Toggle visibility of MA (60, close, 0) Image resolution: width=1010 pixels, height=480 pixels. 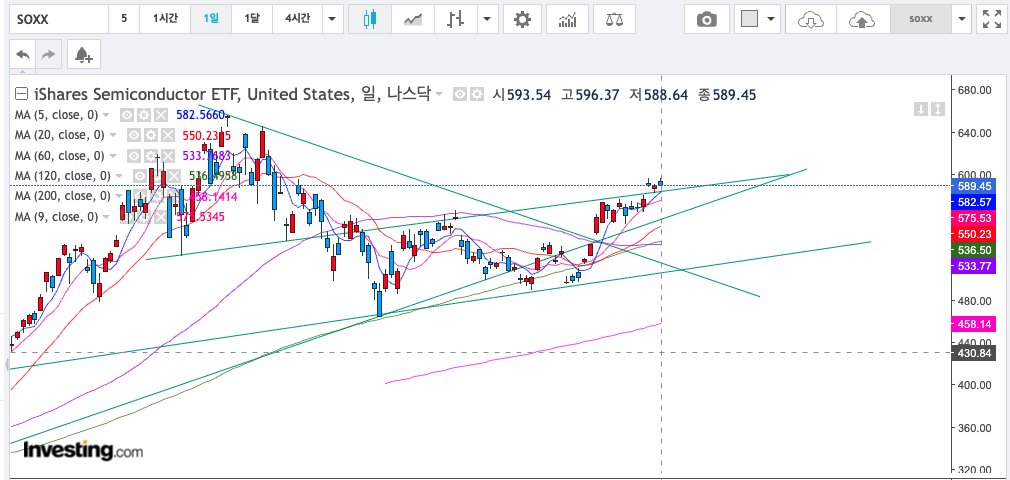(x=133, y=155)
